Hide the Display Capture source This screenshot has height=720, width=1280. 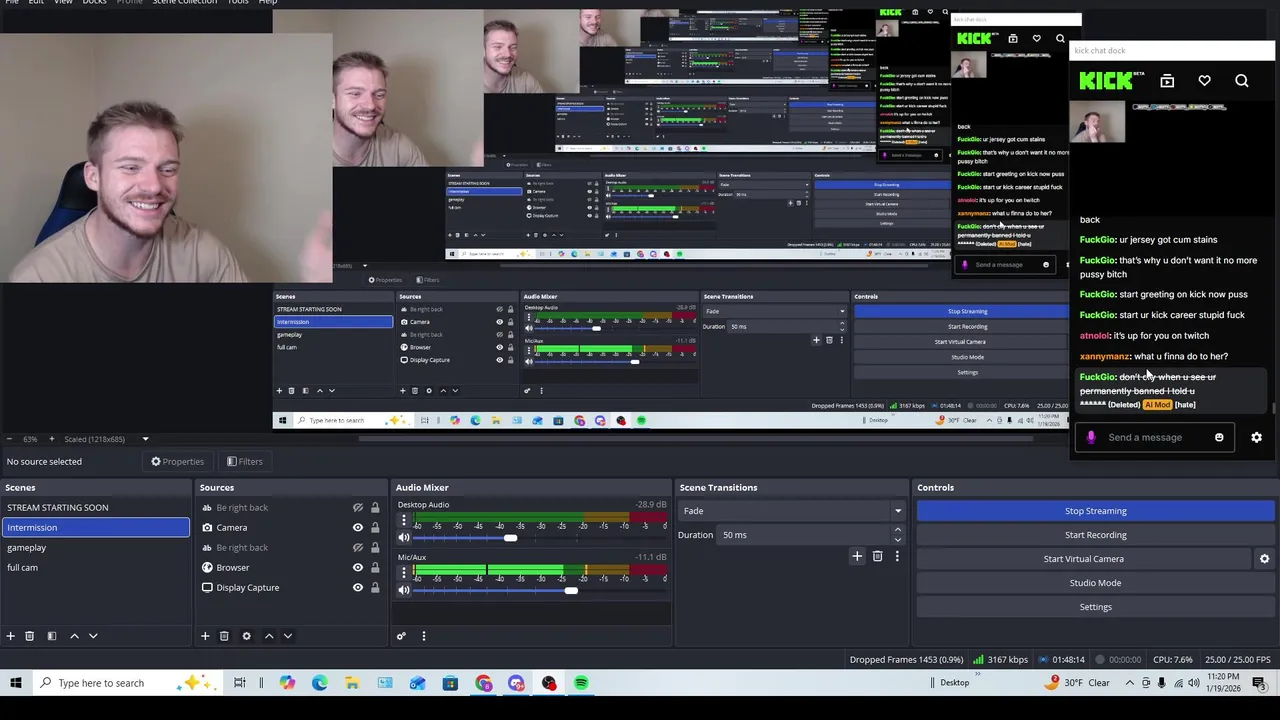pyautogui.click(x=357, y=587)
